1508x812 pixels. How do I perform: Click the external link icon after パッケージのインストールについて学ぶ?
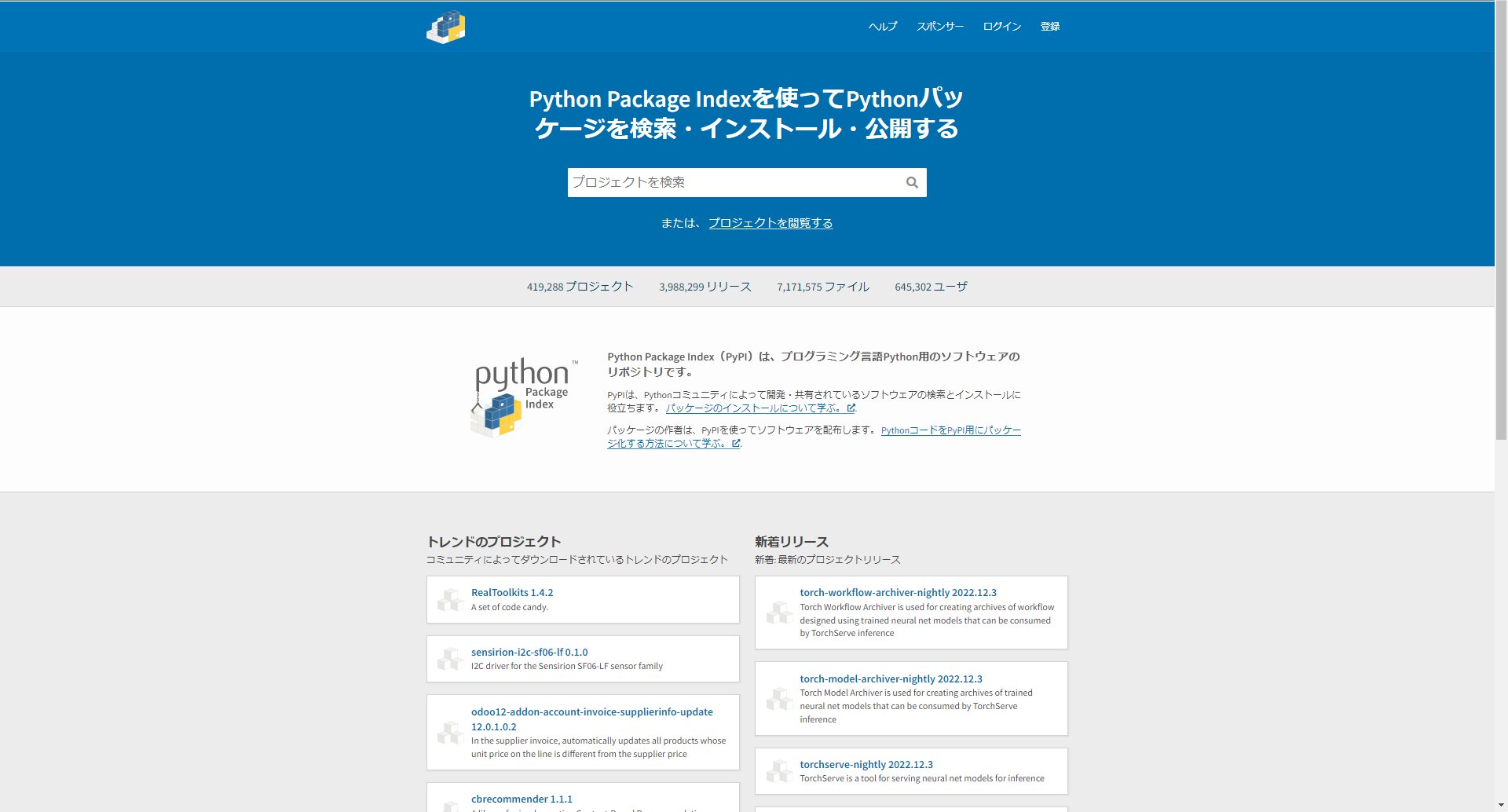pyautogui.click(x=851, y=408)
